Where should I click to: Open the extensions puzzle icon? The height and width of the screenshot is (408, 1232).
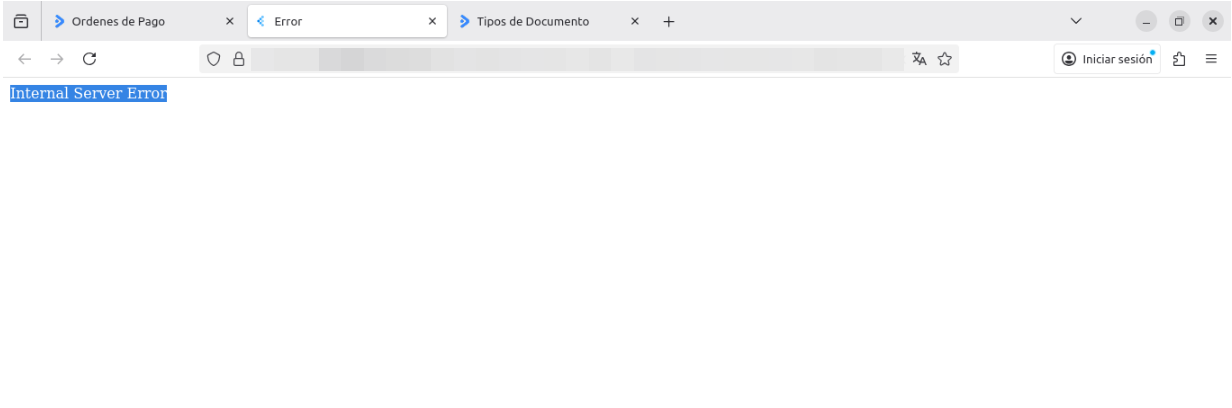[1179, 59]
